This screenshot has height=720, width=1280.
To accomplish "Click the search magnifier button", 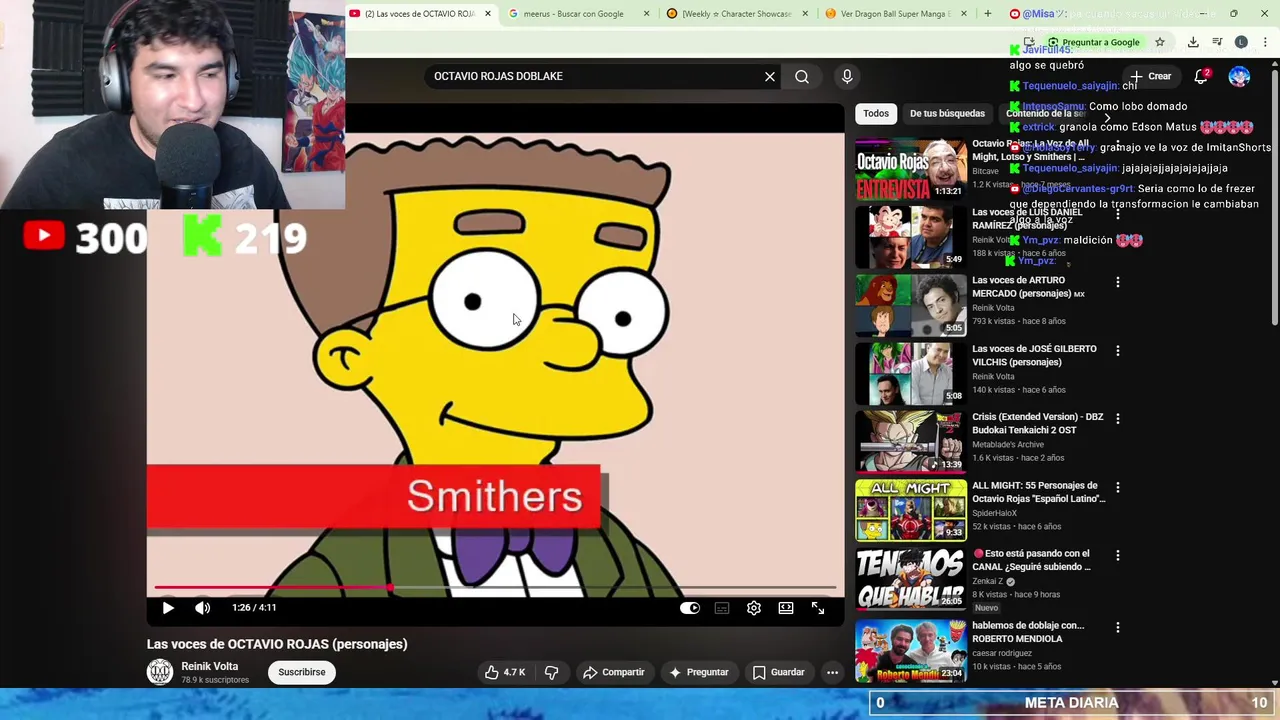I will (x=802, y=76).
